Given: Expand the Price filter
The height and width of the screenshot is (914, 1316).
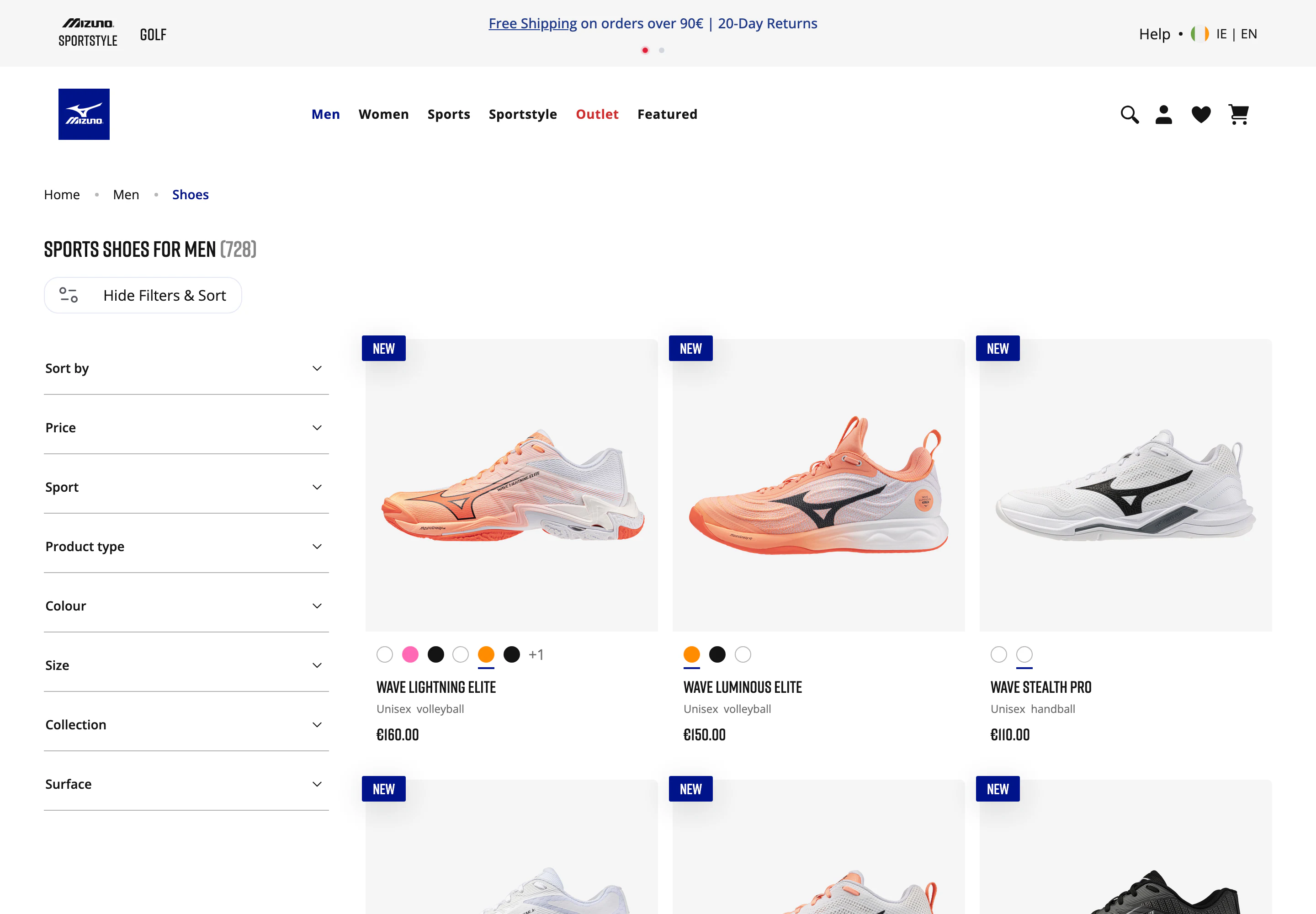Looking at the screenshot, I should [x=186, y=428].
